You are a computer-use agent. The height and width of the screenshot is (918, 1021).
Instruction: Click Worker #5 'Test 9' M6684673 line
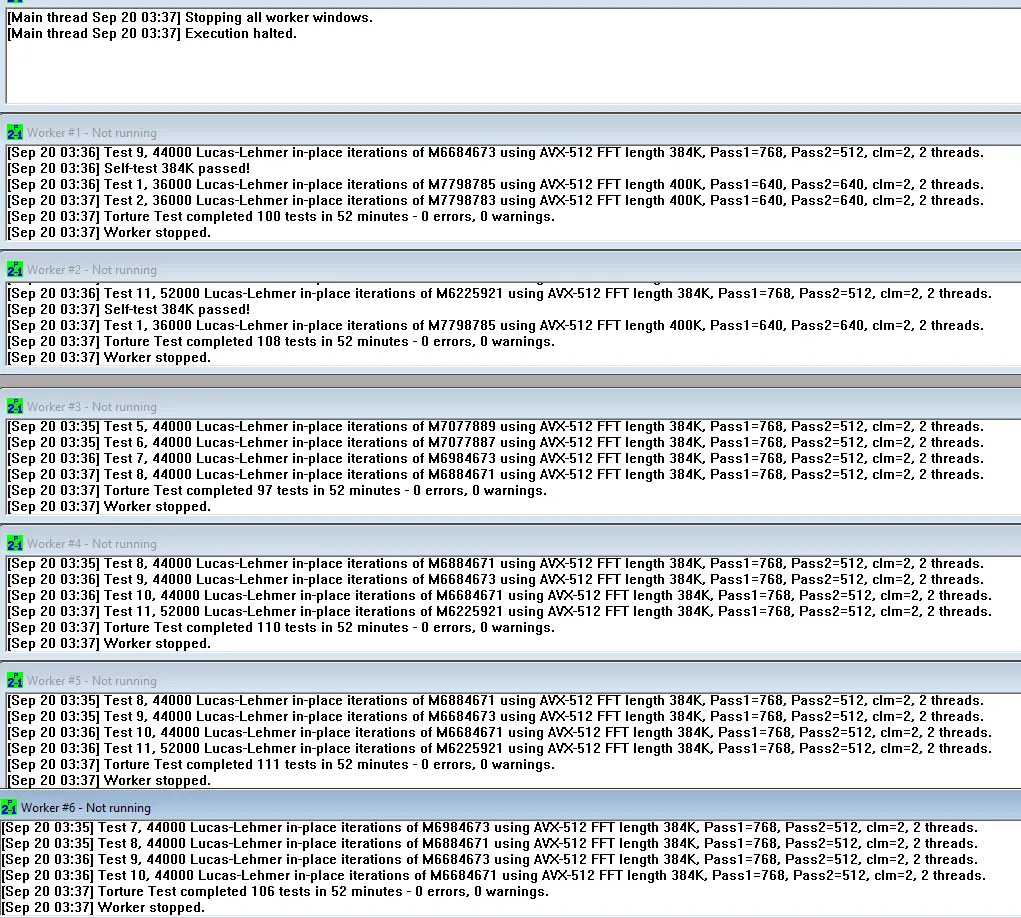tap(496, 716)
